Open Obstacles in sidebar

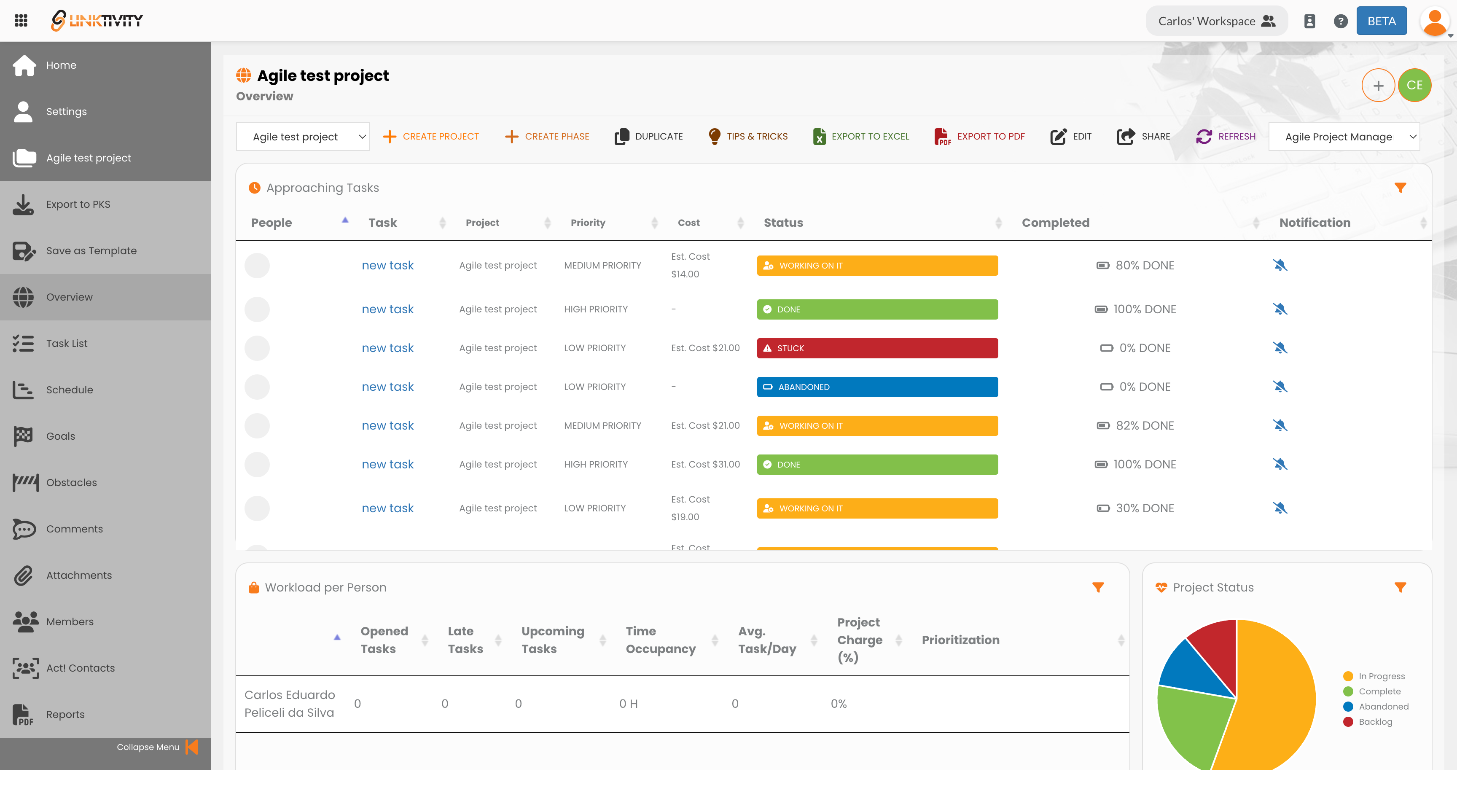[x=105, y=482]
